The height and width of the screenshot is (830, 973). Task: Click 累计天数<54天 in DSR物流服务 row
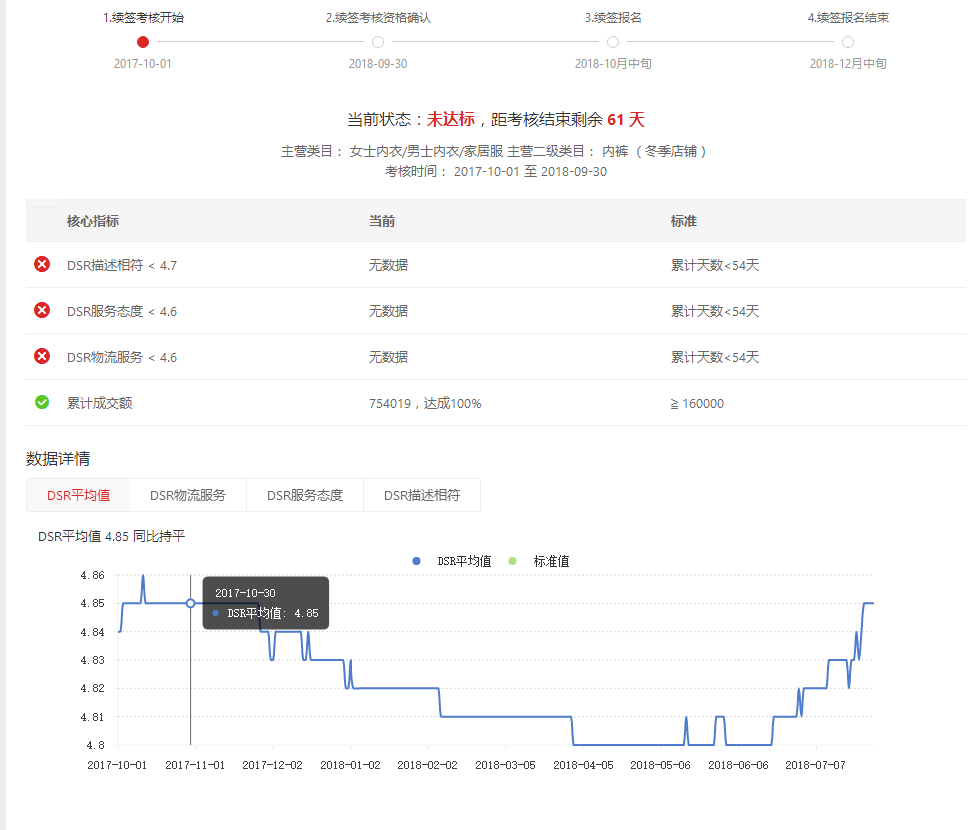(715, 357)
